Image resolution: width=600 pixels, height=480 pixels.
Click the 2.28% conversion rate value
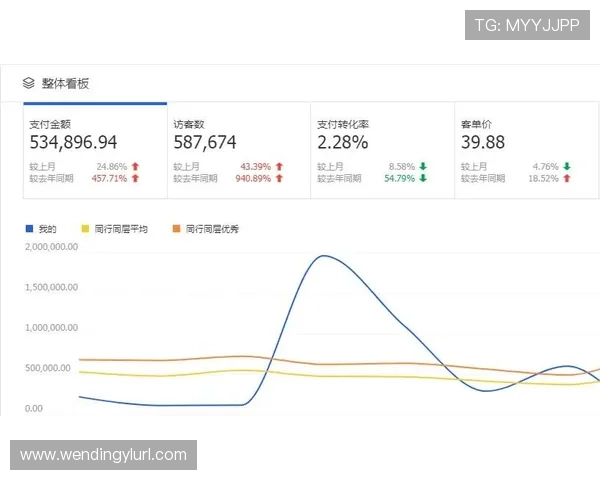coord(343,142)
